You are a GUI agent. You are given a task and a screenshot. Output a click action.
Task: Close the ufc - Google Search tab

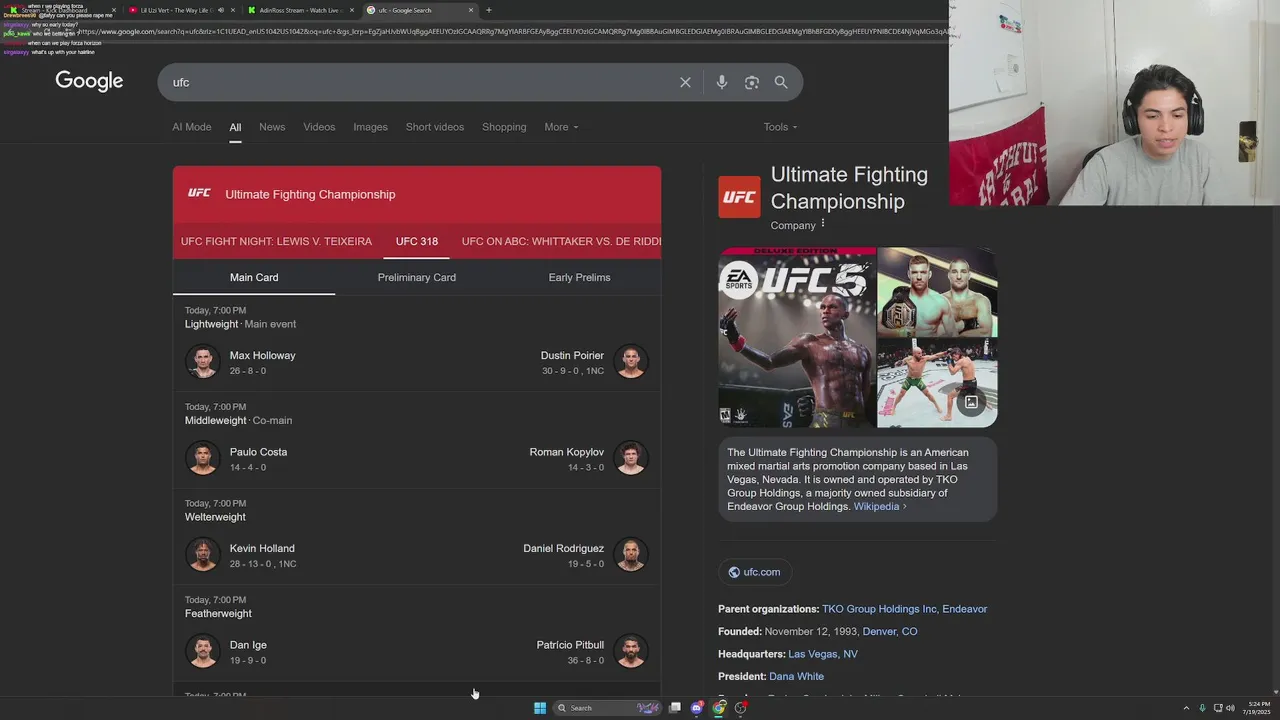coord(471,10)
